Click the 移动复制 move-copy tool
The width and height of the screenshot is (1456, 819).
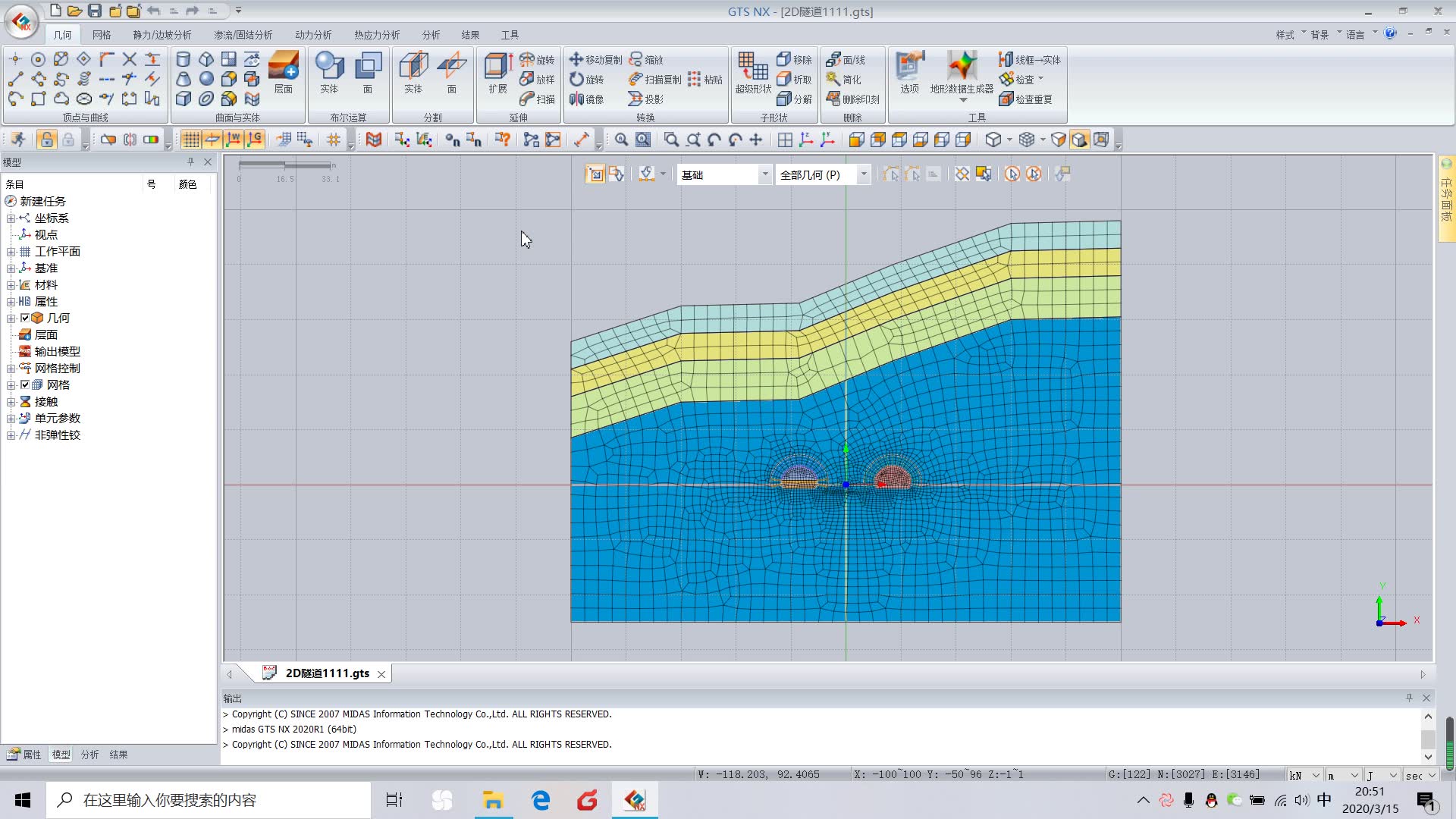click(595, 60)
